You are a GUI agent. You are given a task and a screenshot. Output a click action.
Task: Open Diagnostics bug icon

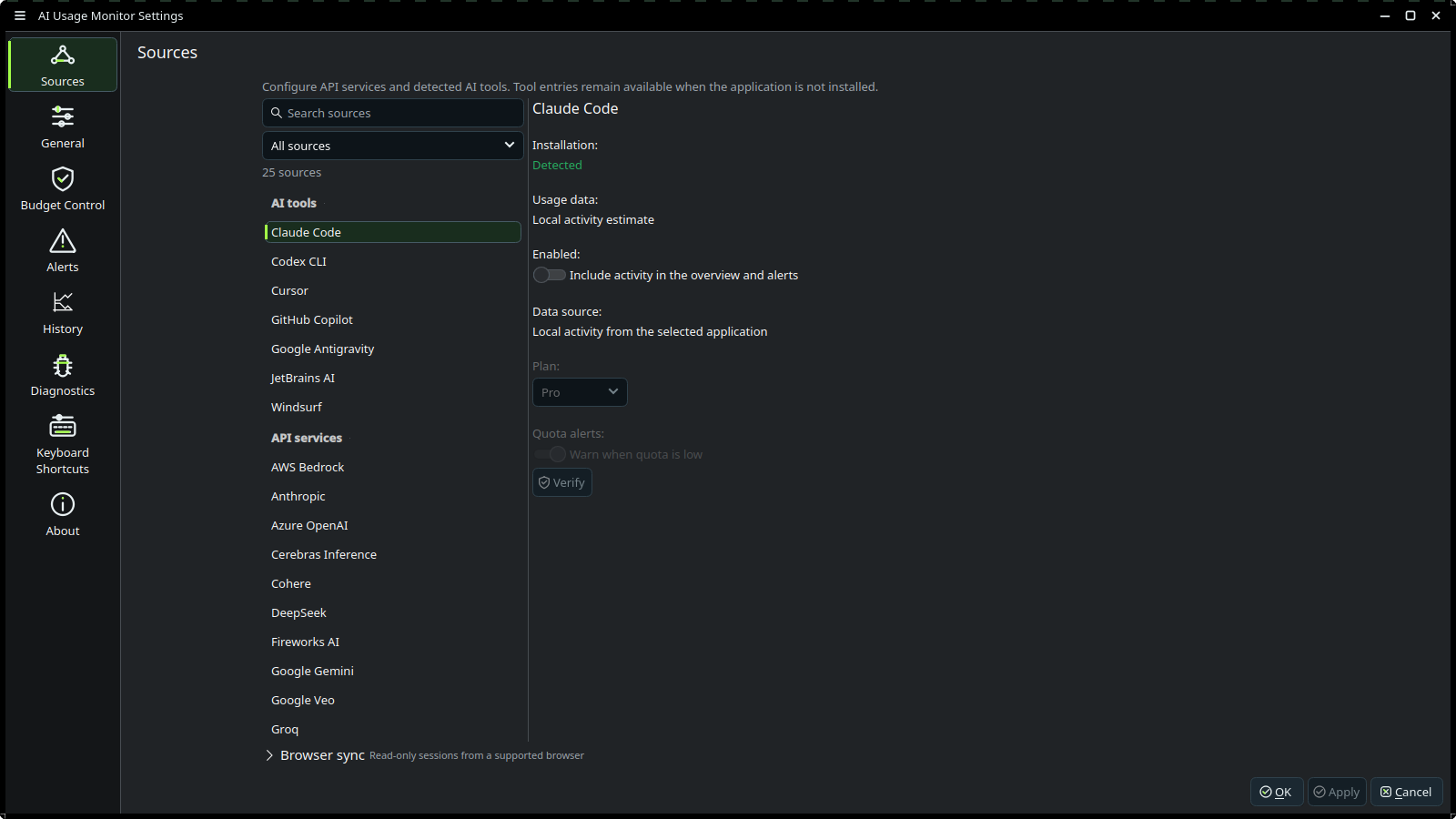(63, 365)
